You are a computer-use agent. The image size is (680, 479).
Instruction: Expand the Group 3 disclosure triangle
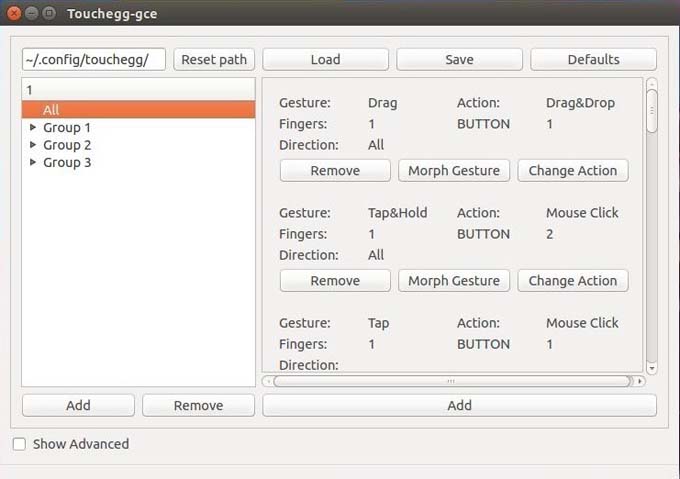(34, 162)
